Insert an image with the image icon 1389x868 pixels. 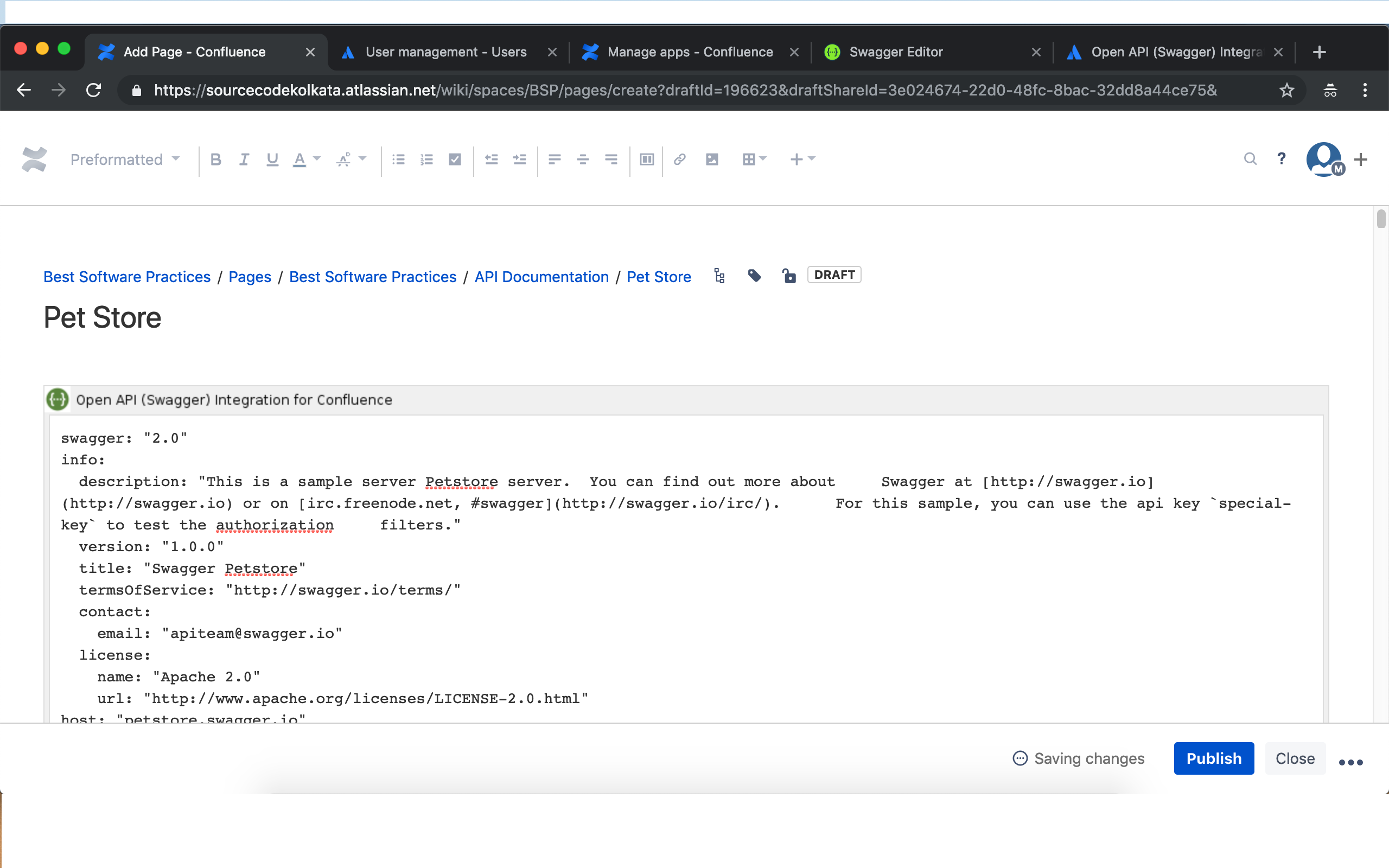(x=712, y=159)
